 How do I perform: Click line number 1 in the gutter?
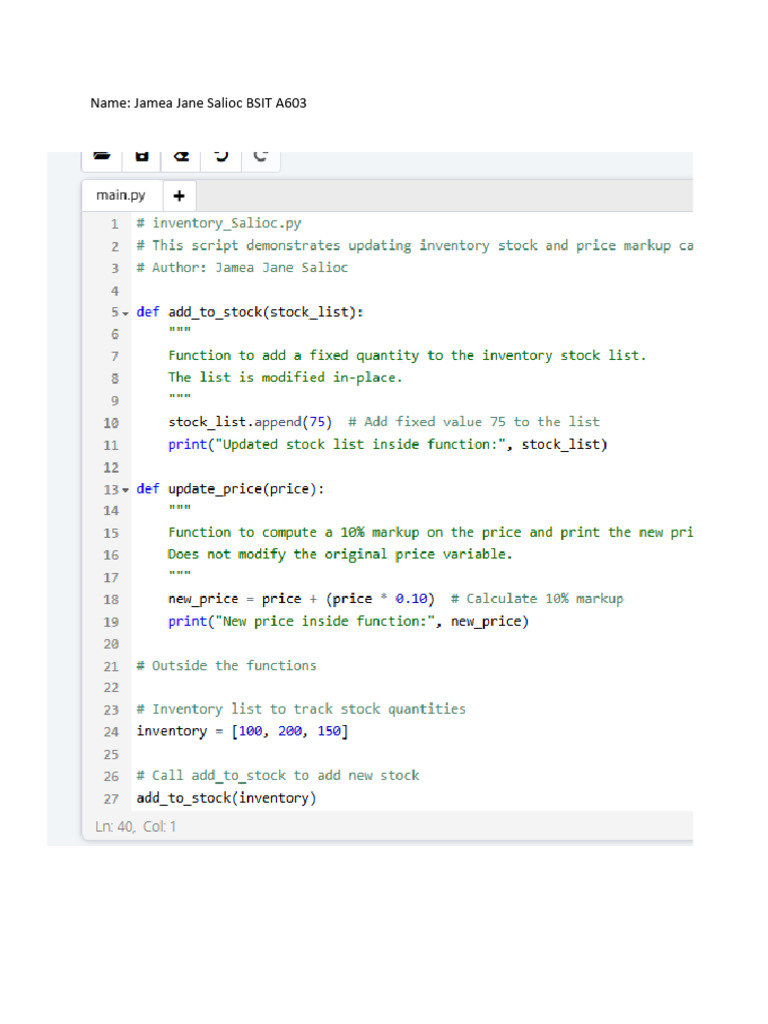click(114, 224)
